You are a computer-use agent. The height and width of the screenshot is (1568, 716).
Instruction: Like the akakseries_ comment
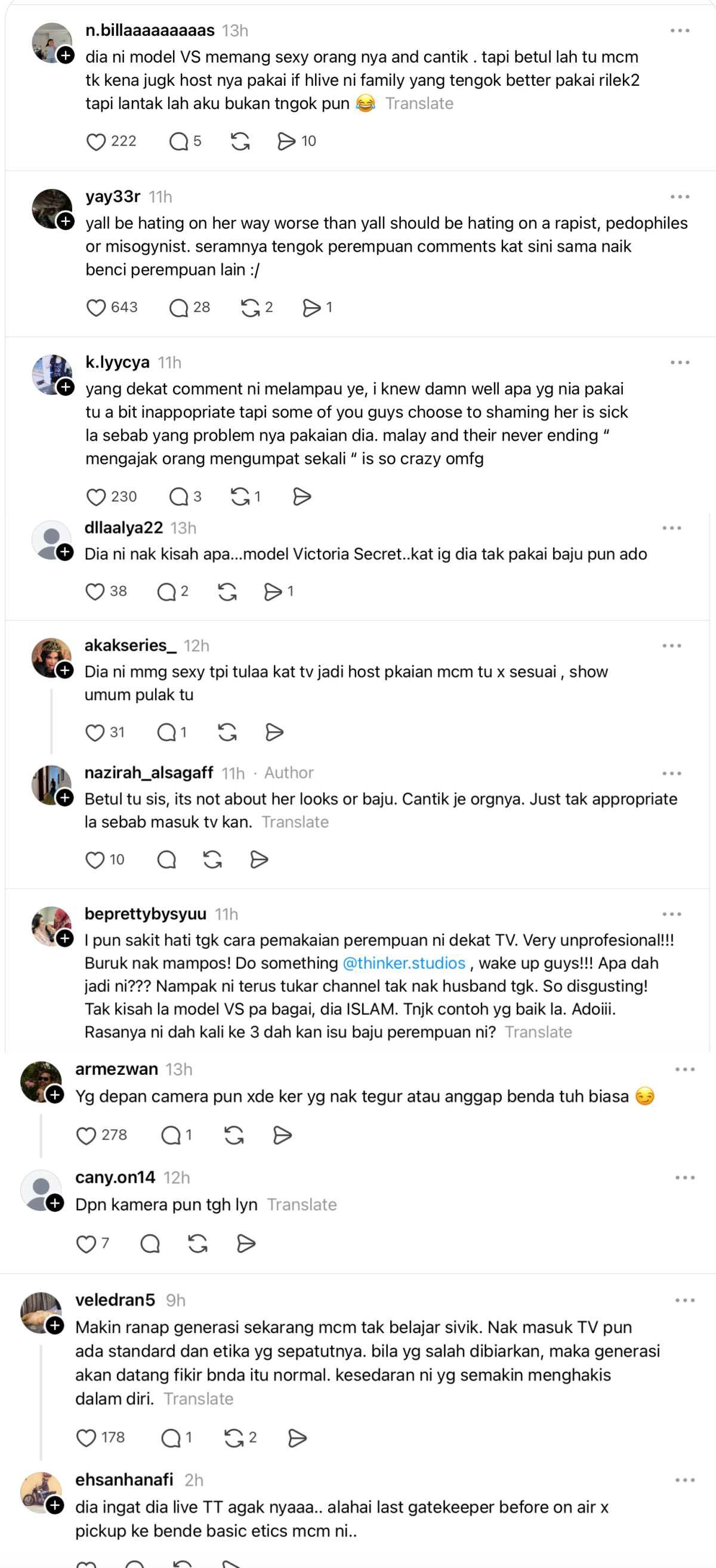[x=95, y=733]
